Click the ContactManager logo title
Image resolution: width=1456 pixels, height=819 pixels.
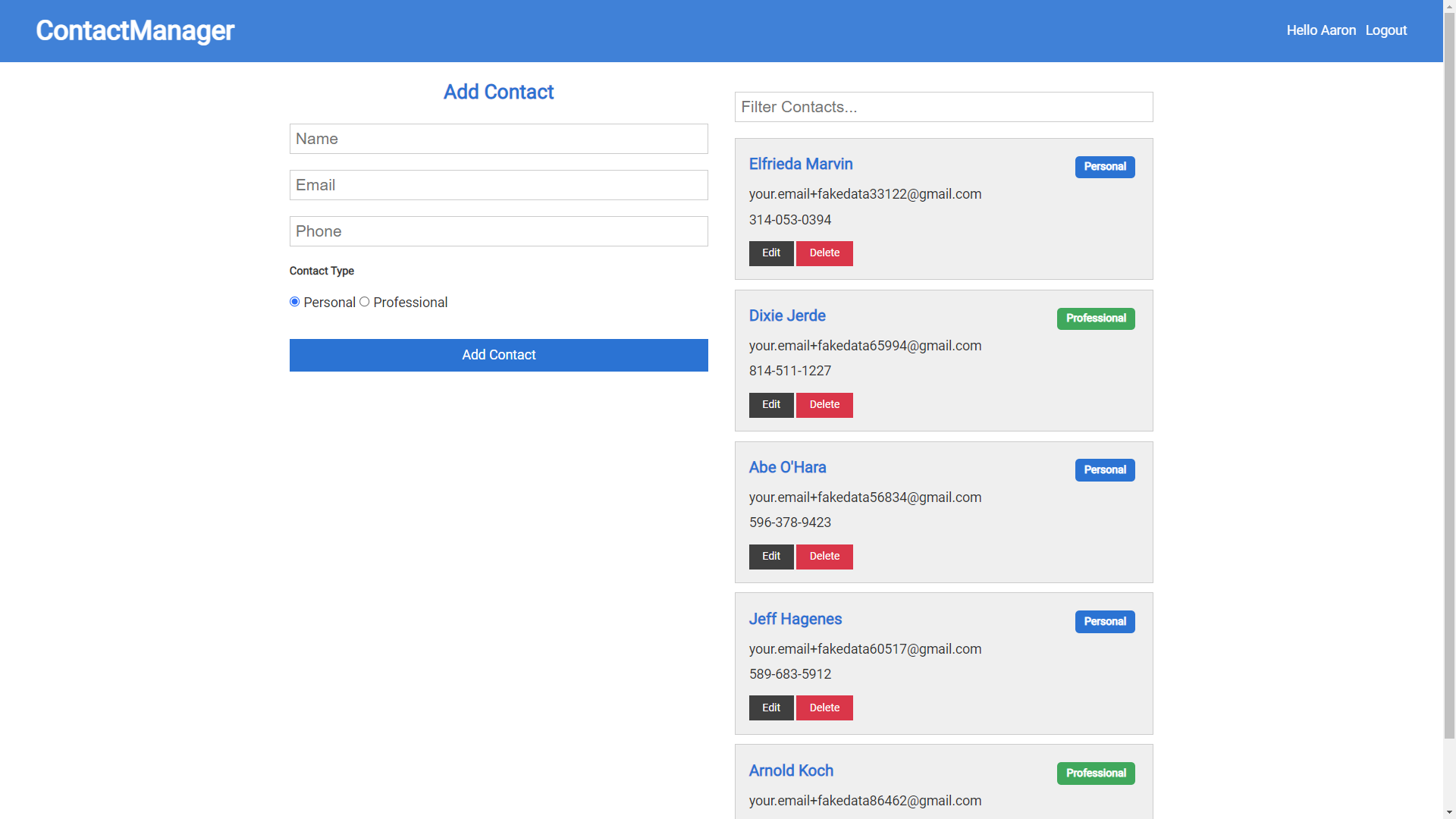(135, 30)
